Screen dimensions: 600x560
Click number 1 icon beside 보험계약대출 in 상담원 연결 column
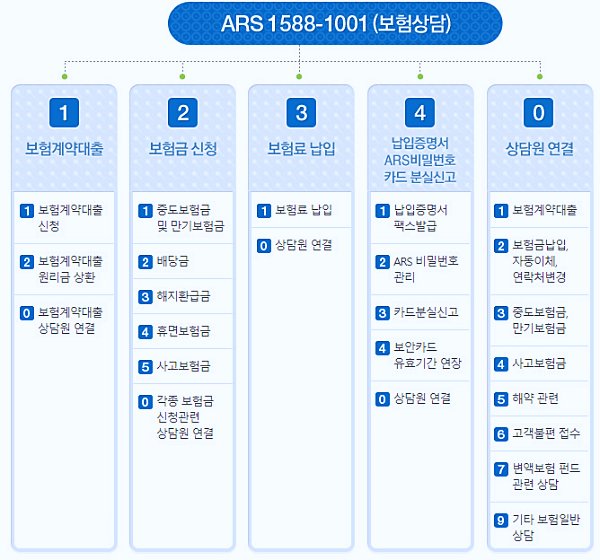click(501, 211)
